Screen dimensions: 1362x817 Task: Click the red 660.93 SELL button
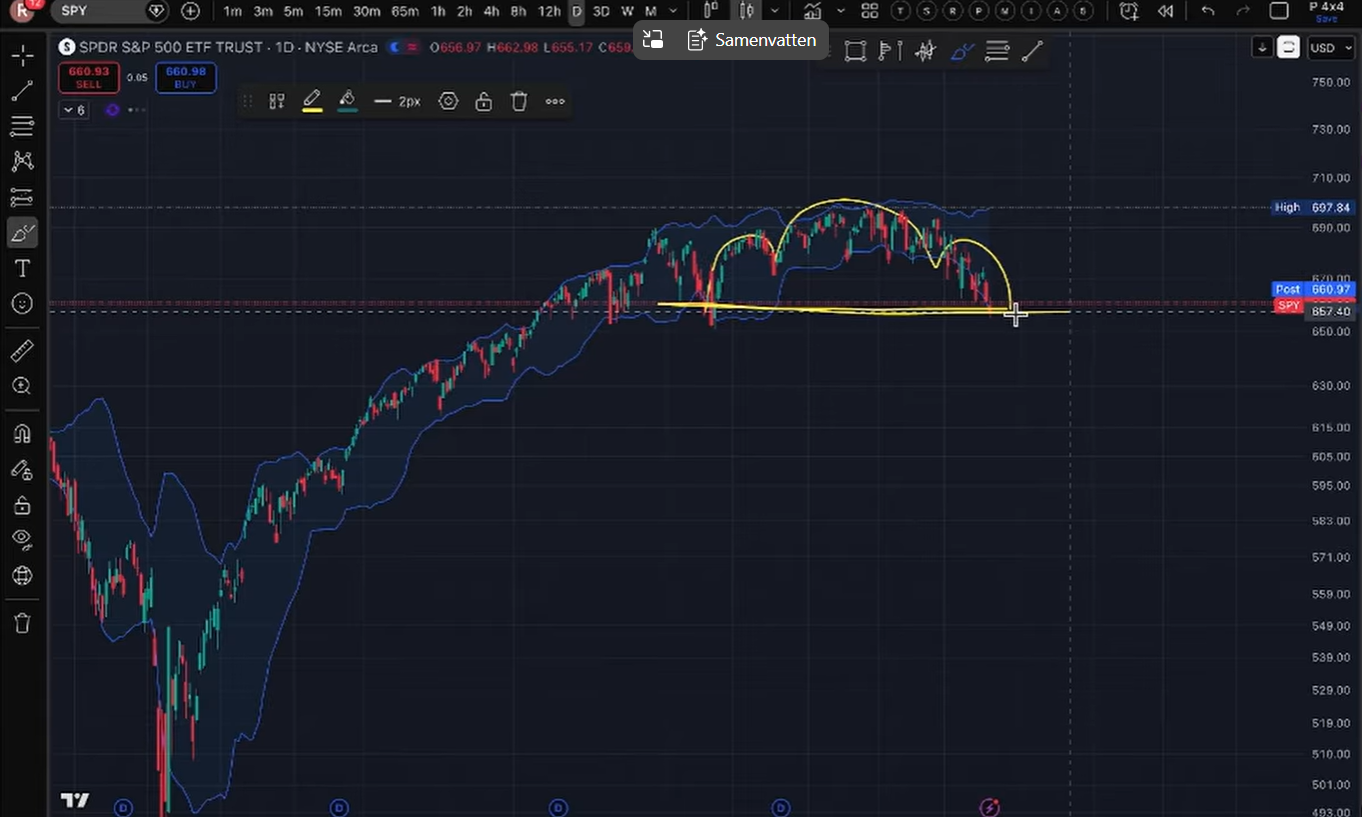[88, 78]
